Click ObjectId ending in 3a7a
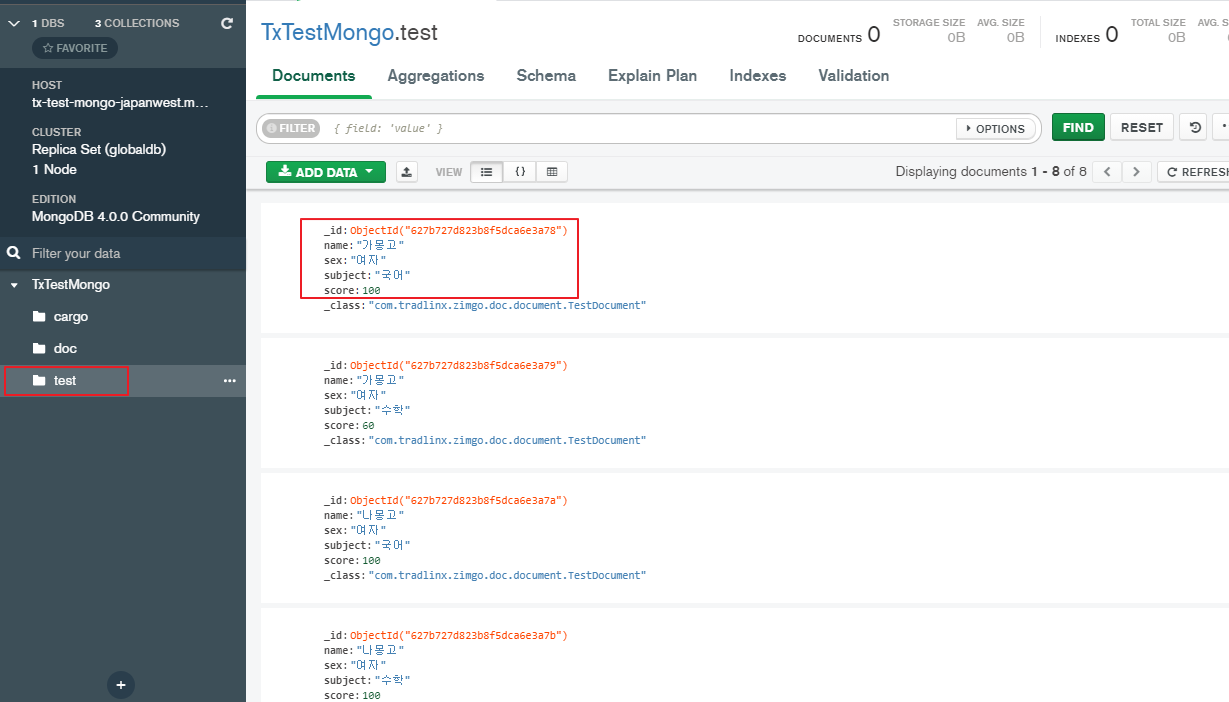Viewport: 1229px width, 702px height. (x=458, y=500)
